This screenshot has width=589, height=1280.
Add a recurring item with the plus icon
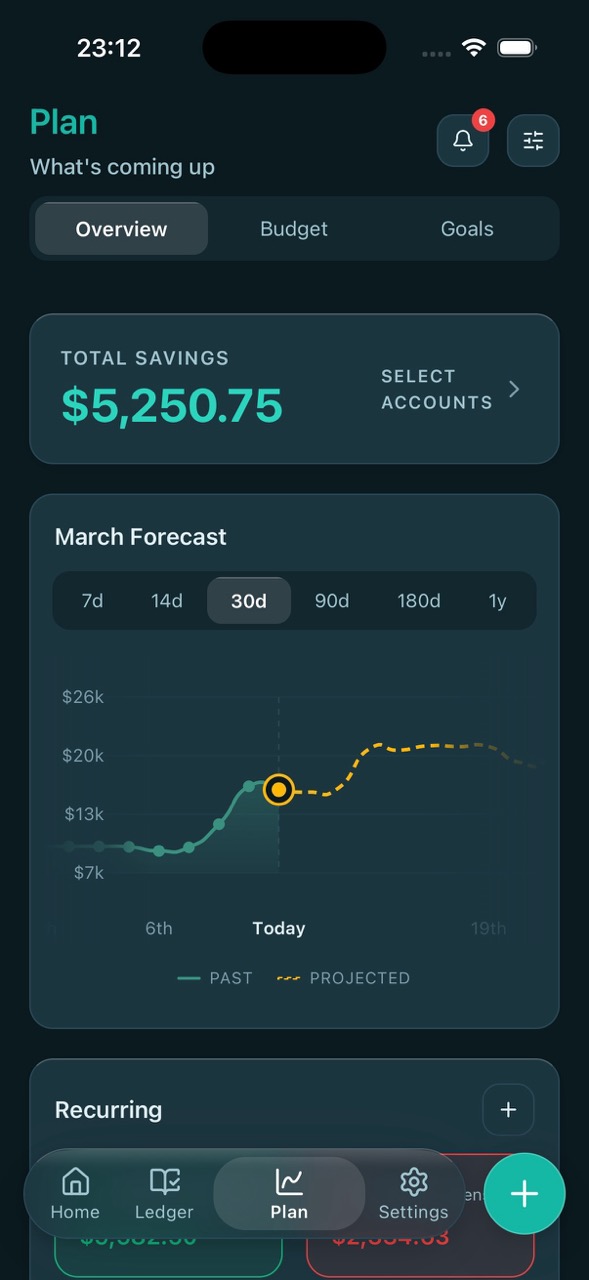508,1109
